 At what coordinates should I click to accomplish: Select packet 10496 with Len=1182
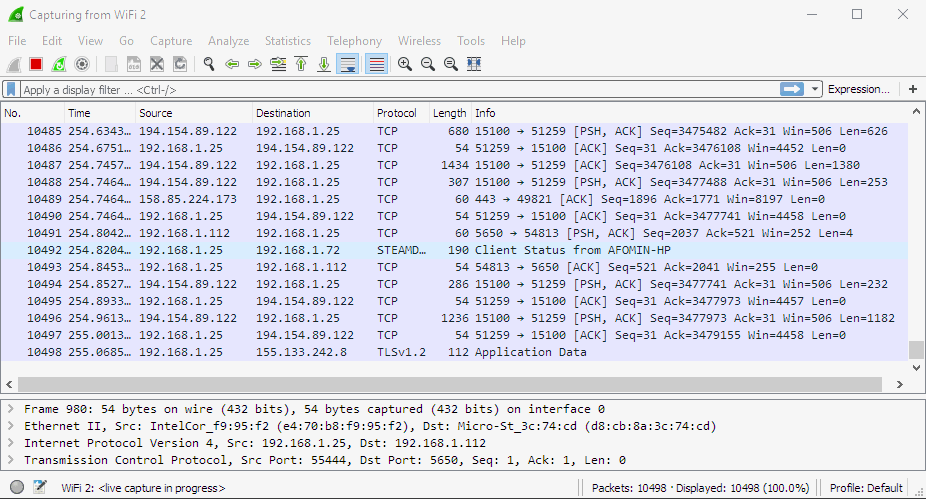coord(454,318)
